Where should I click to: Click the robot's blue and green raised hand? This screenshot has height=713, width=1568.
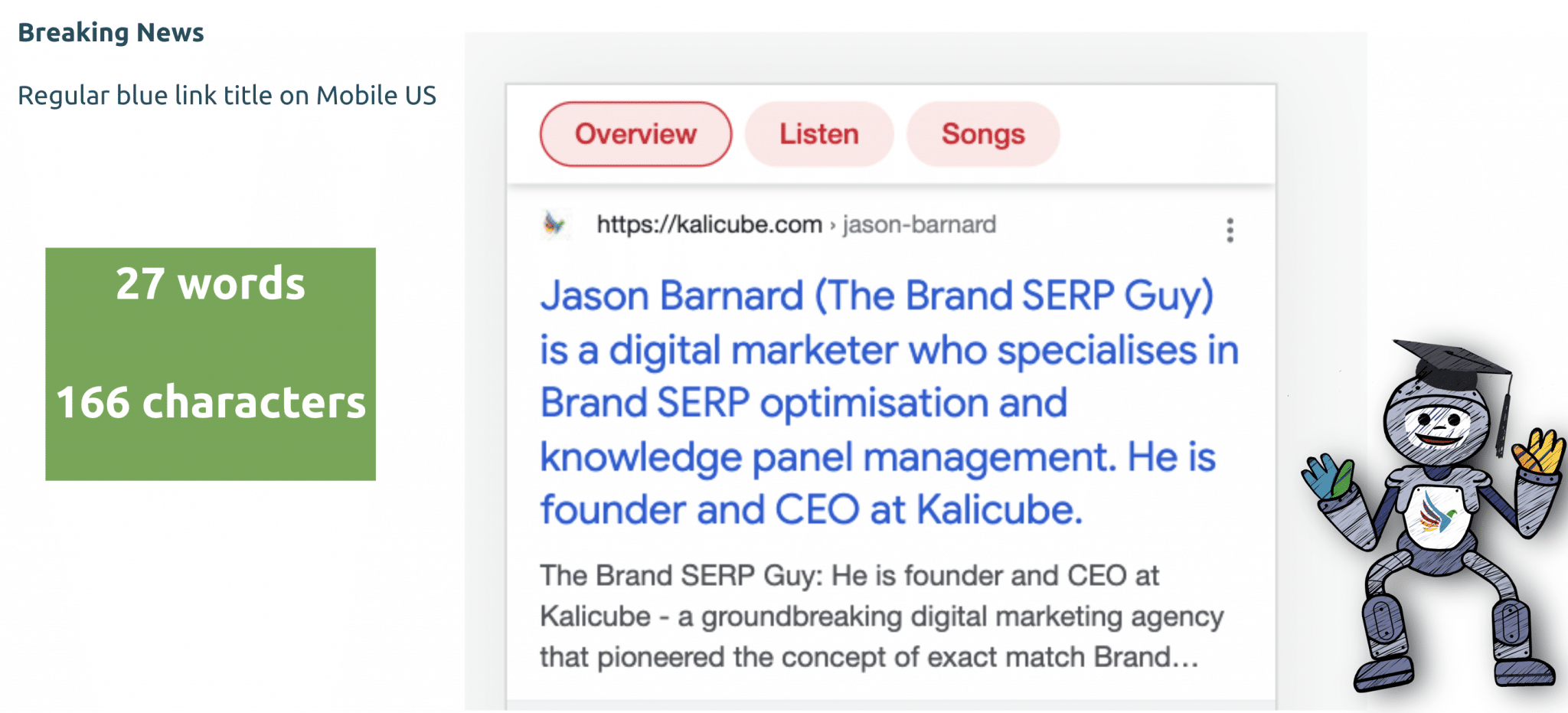(1328, 476)
